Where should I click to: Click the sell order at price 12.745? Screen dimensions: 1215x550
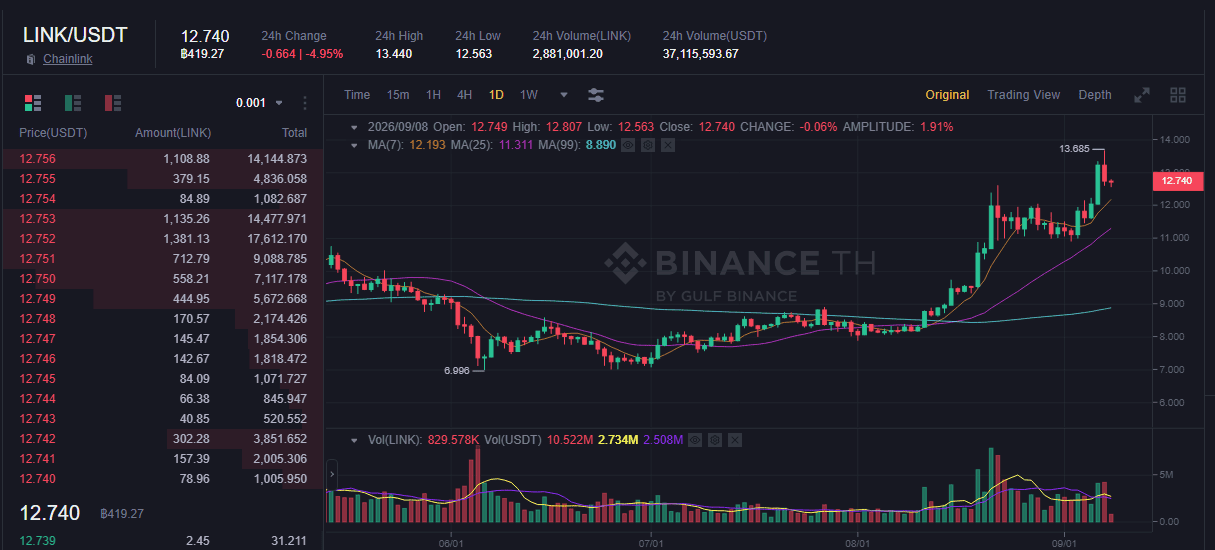tap(163, 379)
